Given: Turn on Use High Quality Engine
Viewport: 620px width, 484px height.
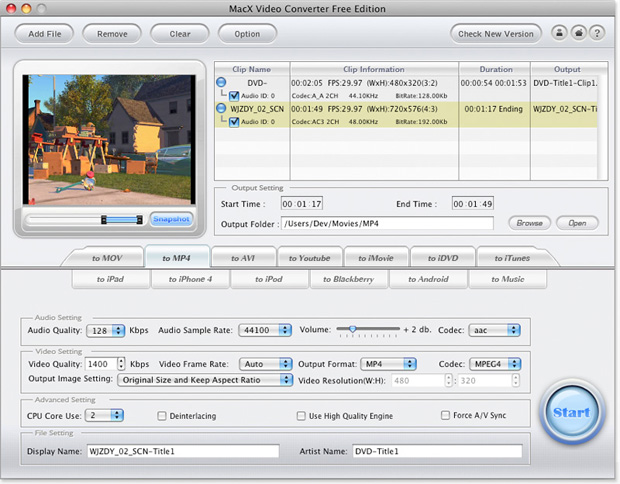Looking at the screenshot, I should coord(301,415).
